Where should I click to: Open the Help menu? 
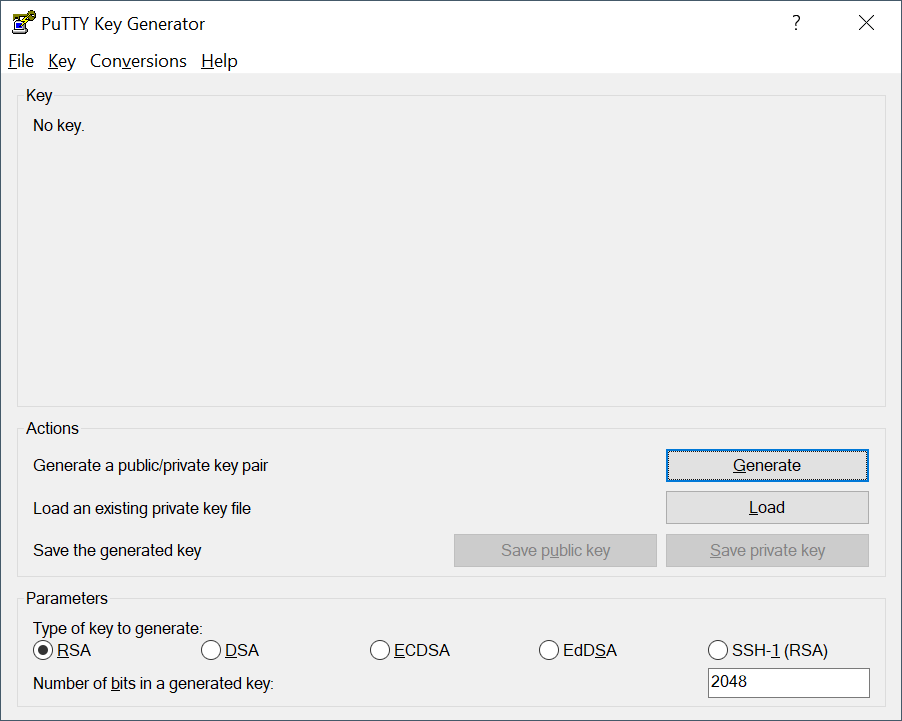click(x=219, y=61)
